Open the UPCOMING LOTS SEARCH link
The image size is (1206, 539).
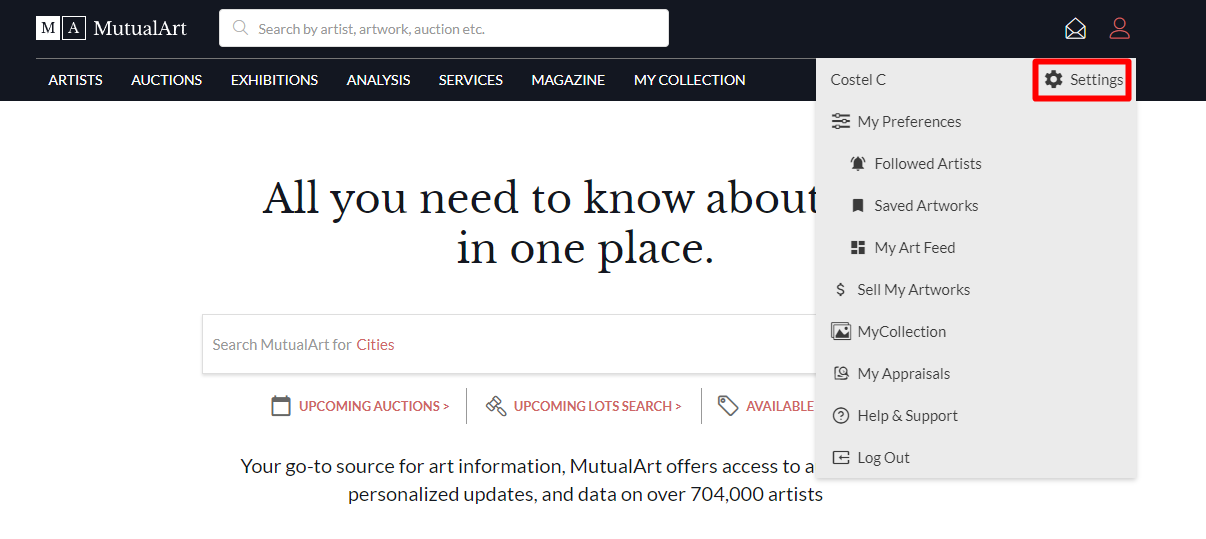coord(597,406)
